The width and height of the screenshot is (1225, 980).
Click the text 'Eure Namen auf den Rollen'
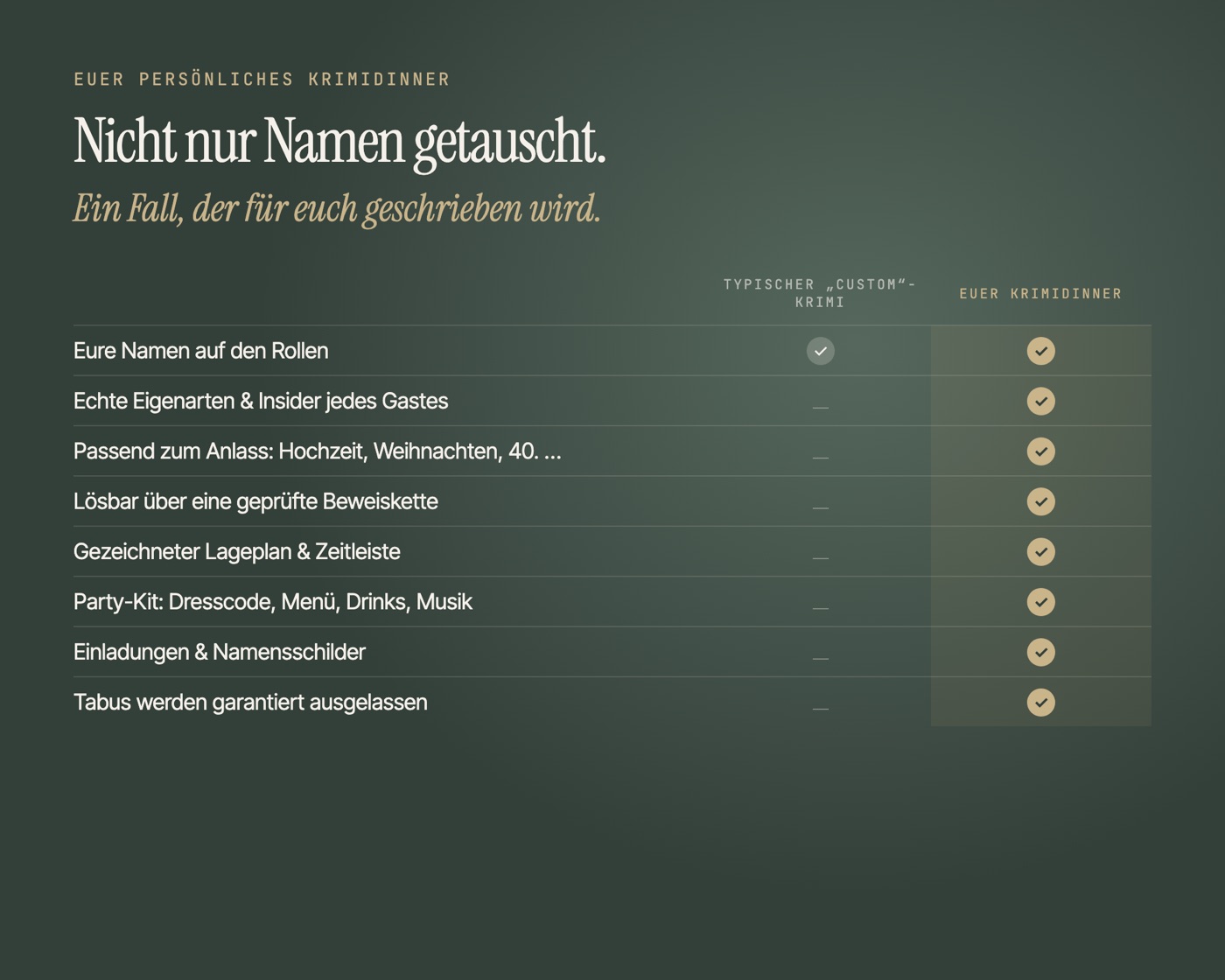coord(201,351)
